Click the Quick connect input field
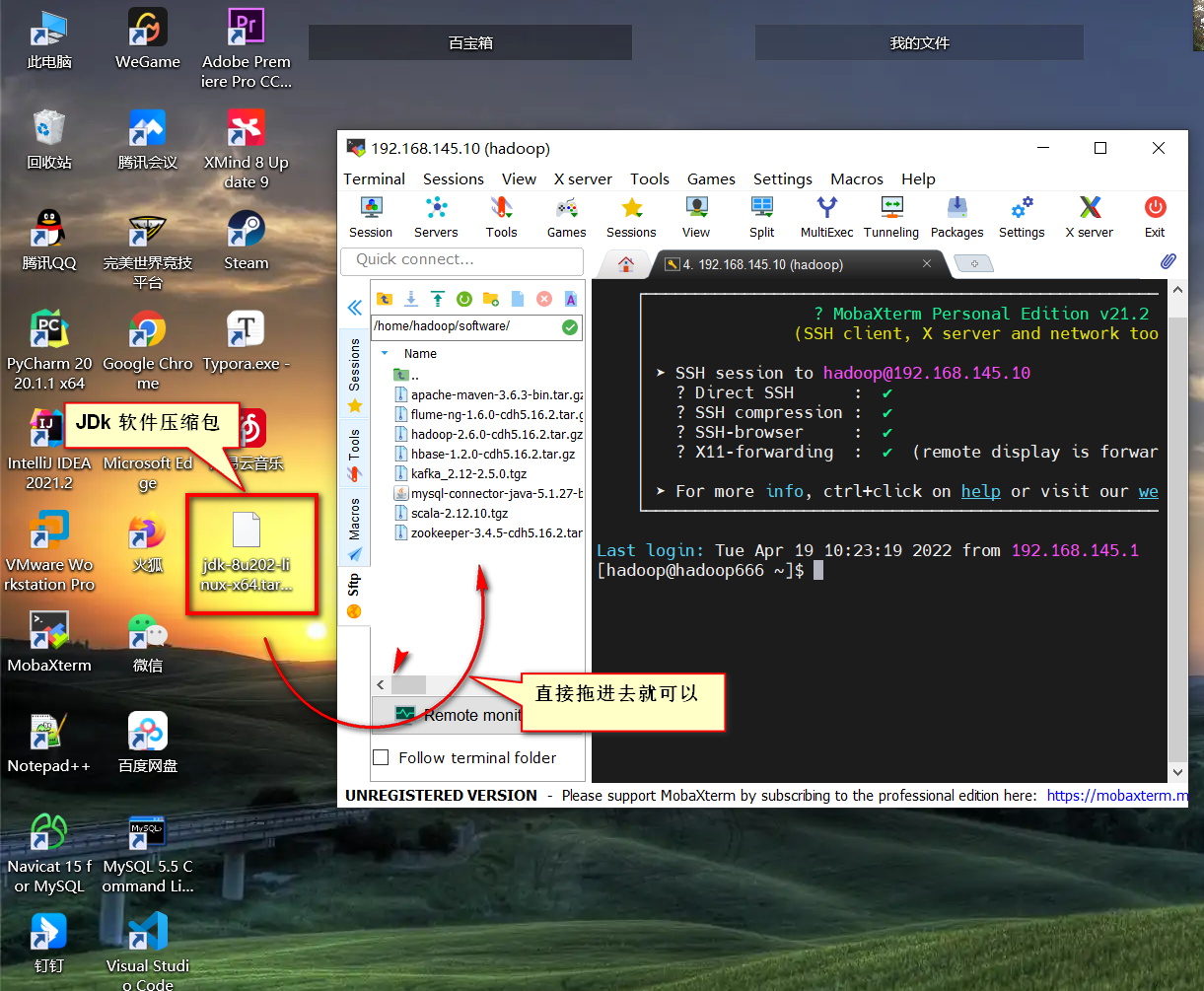Viewport: 1204px width, 991px height. (x=463, y=259)
